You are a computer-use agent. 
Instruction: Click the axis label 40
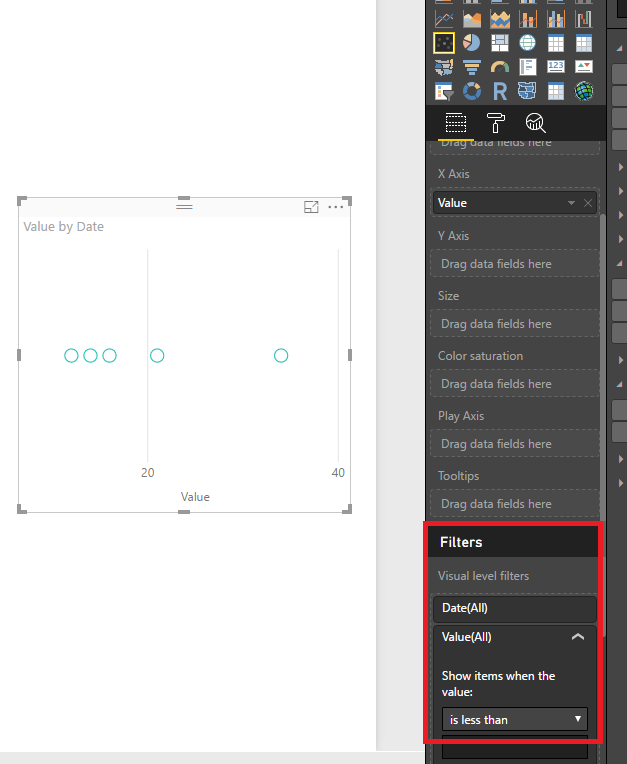(x=338, y=473)
